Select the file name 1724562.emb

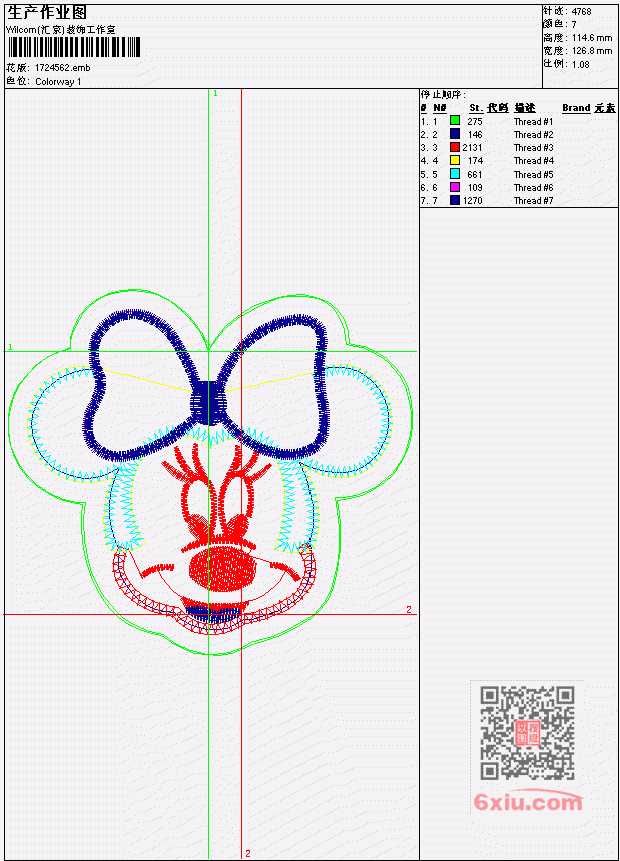(62, 68)
